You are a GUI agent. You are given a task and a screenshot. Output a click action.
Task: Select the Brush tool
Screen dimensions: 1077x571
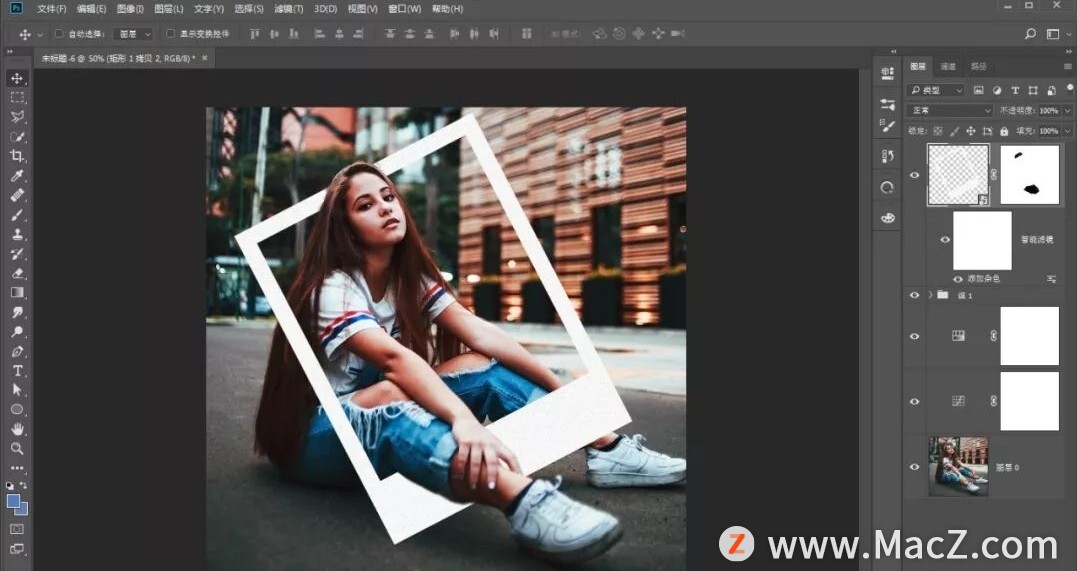coord(17,214)
